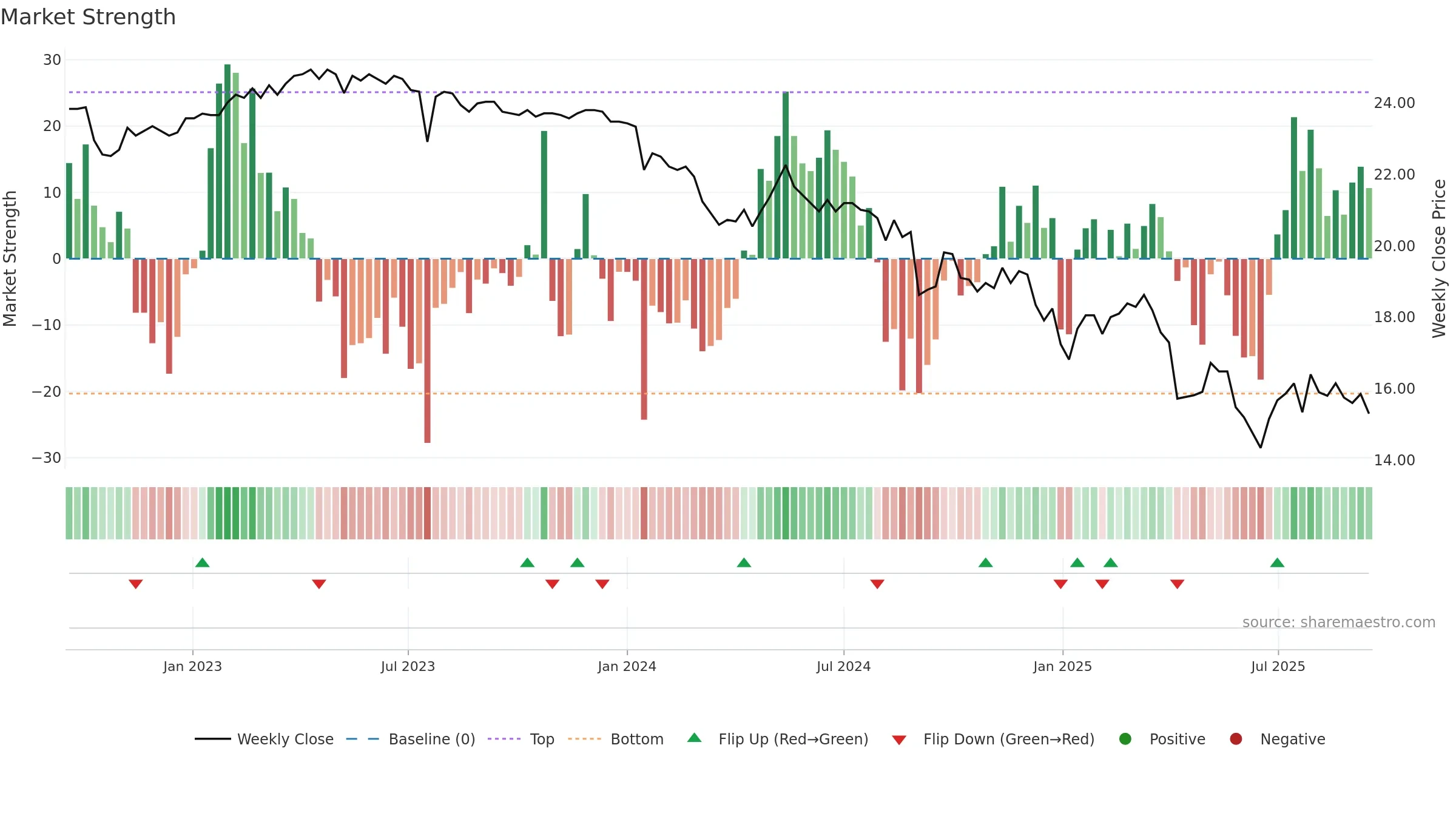Select the Flip Down marker just before January 2025
Viewport: 1456px width, 819px height.
pyautogui.click(x=1060, y=584)
